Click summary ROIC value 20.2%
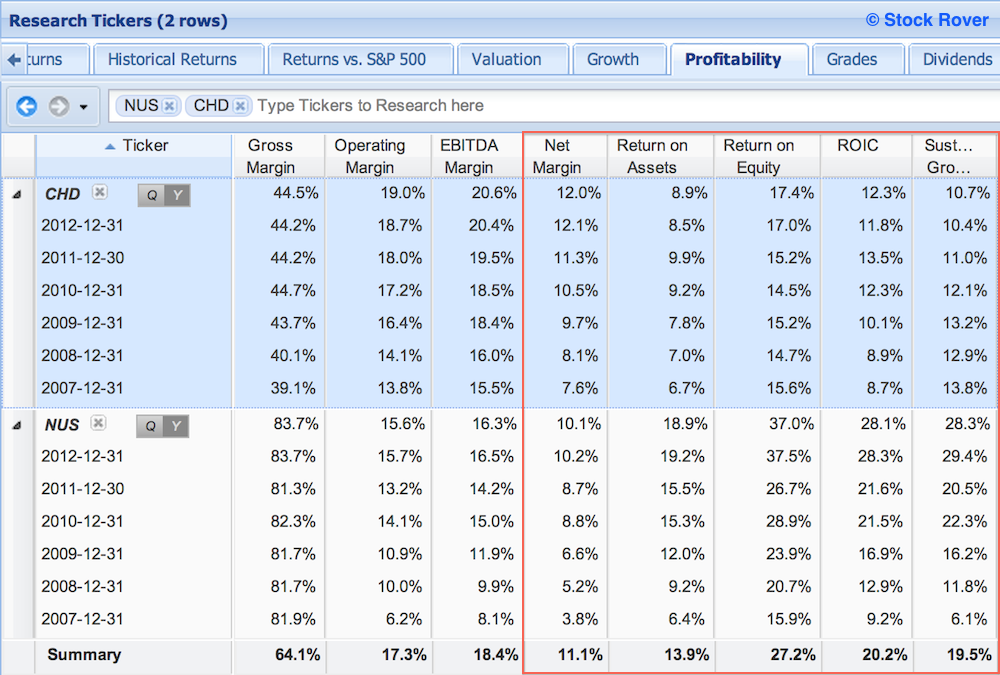 point(885,655)
